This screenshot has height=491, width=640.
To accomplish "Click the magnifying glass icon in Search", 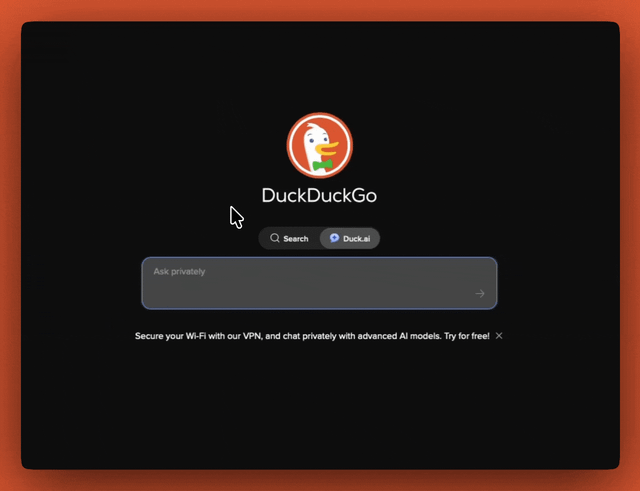I will click(x=275, y=239).
